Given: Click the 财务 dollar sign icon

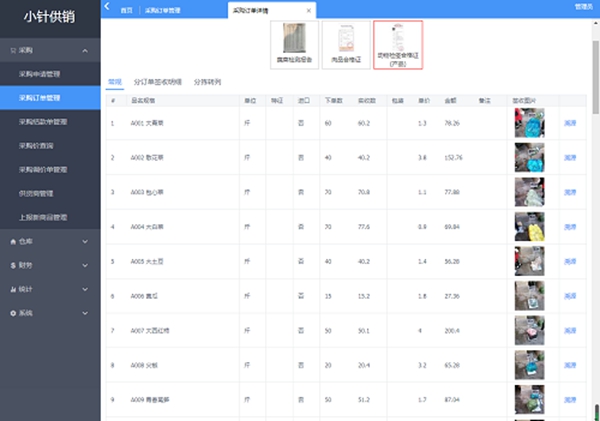Looking at the screenshot, I should coord(12,265).
